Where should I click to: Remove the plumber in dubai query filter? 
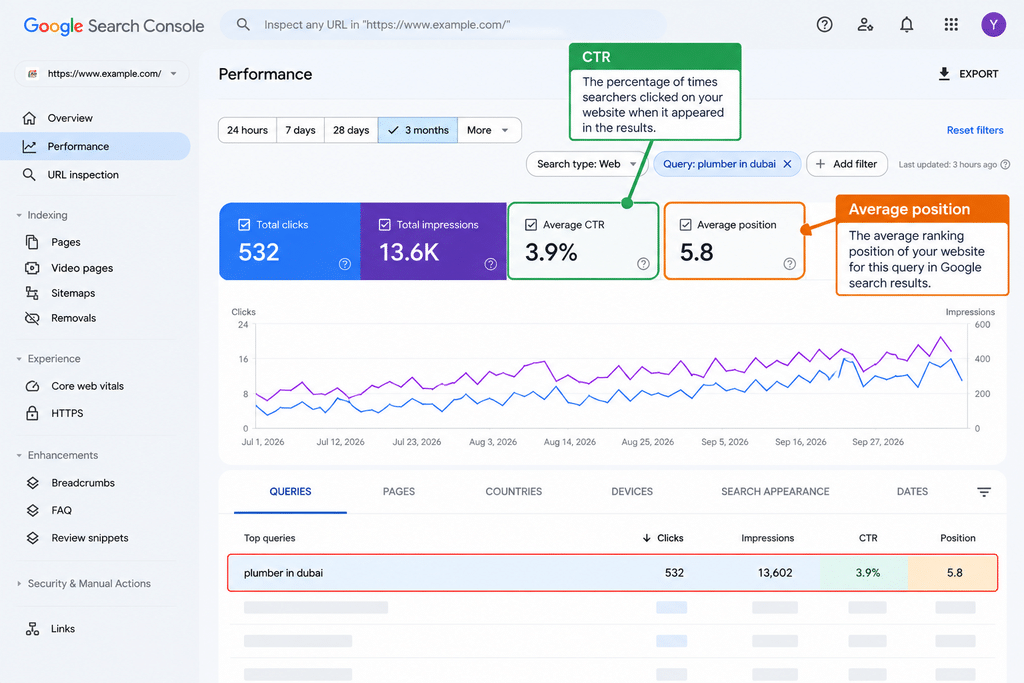pyautogui.click(x=788, y=164)
